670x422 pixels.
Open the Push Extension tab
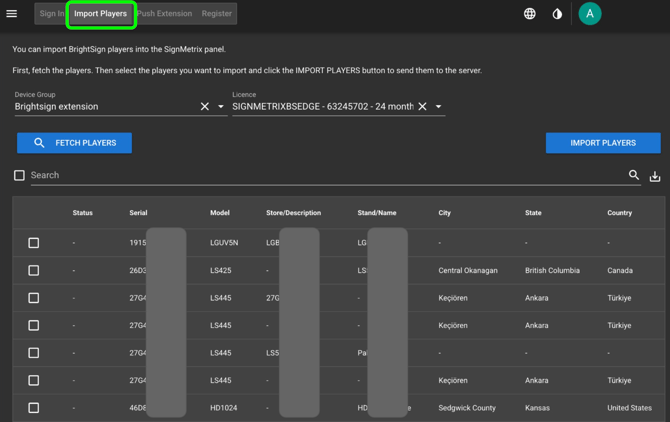165,14
